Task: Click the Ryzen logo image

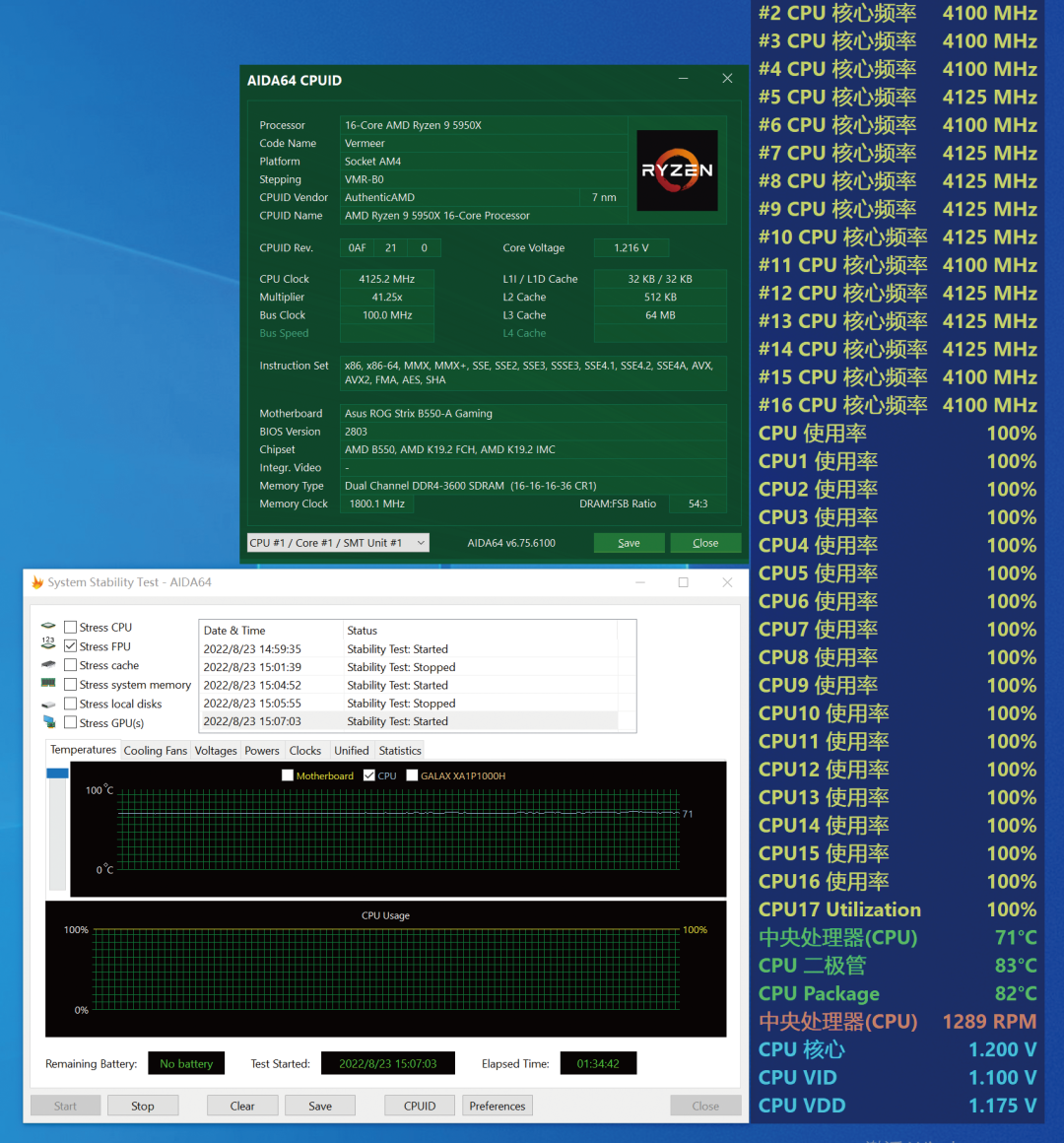Action: [677, 170]
